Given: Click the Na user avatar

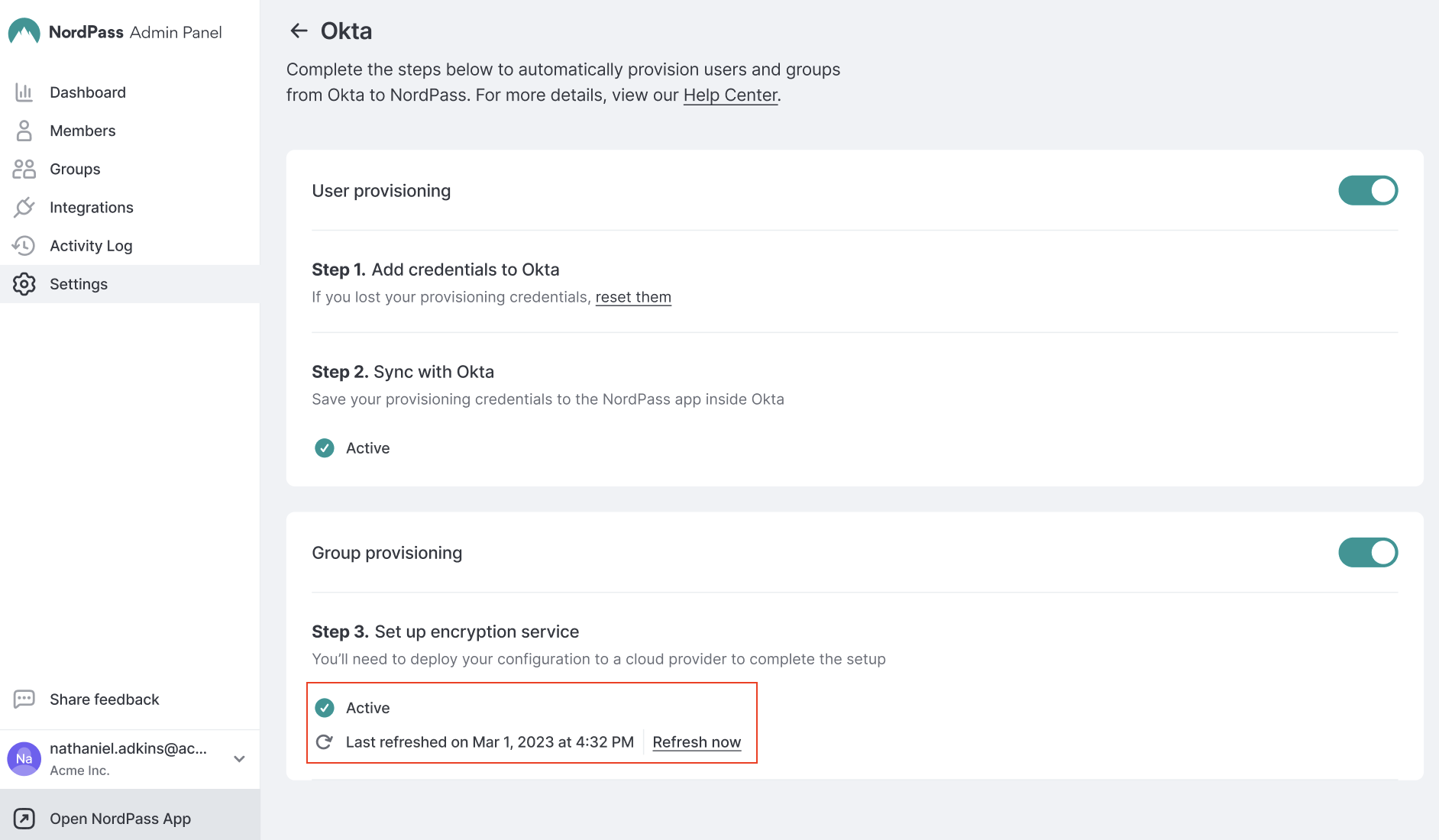Looking at the screenshot, I should click(24, 758).
